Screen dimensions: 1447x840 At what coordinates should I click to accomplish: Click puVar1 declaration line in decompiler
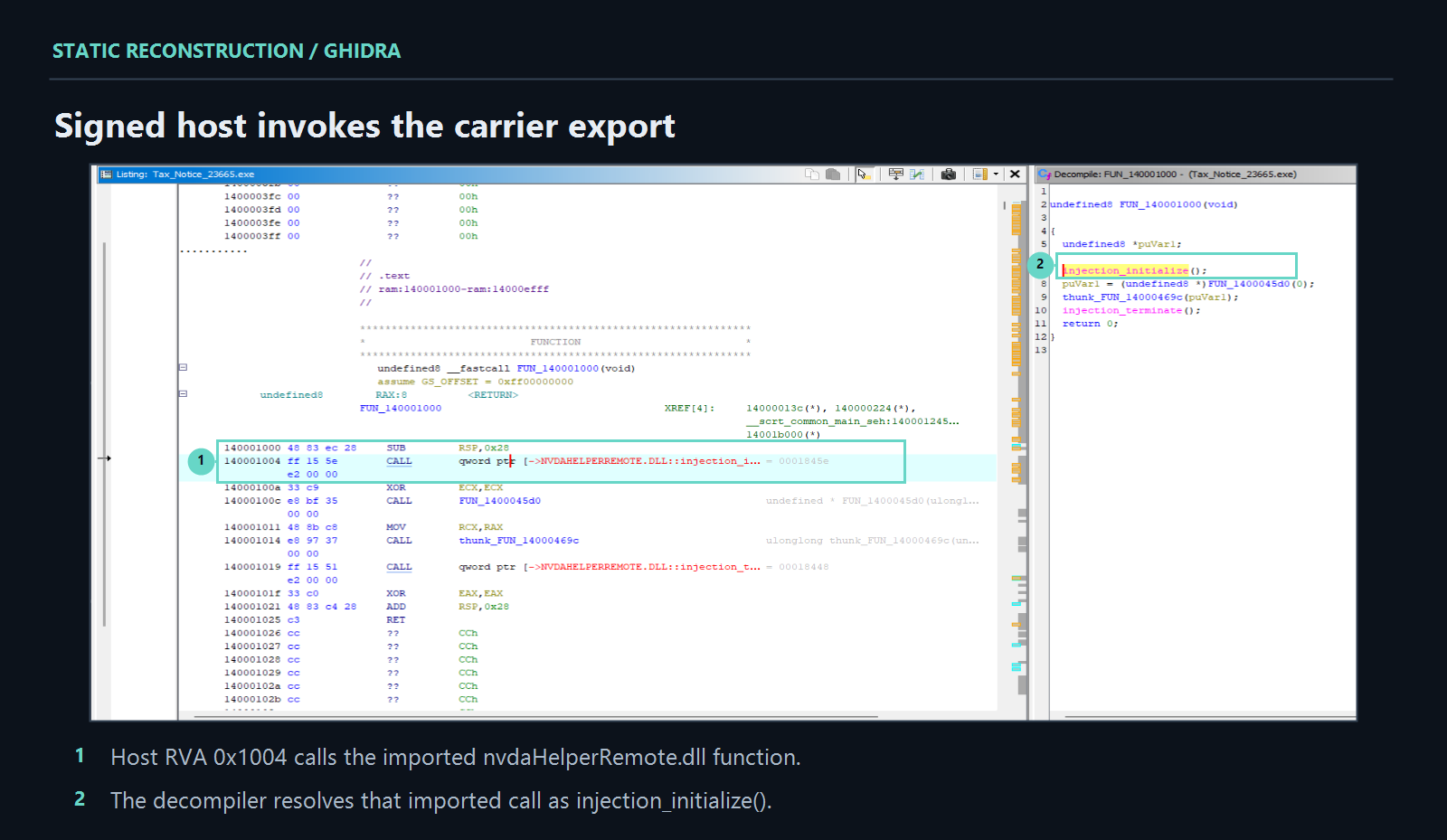1121,244
